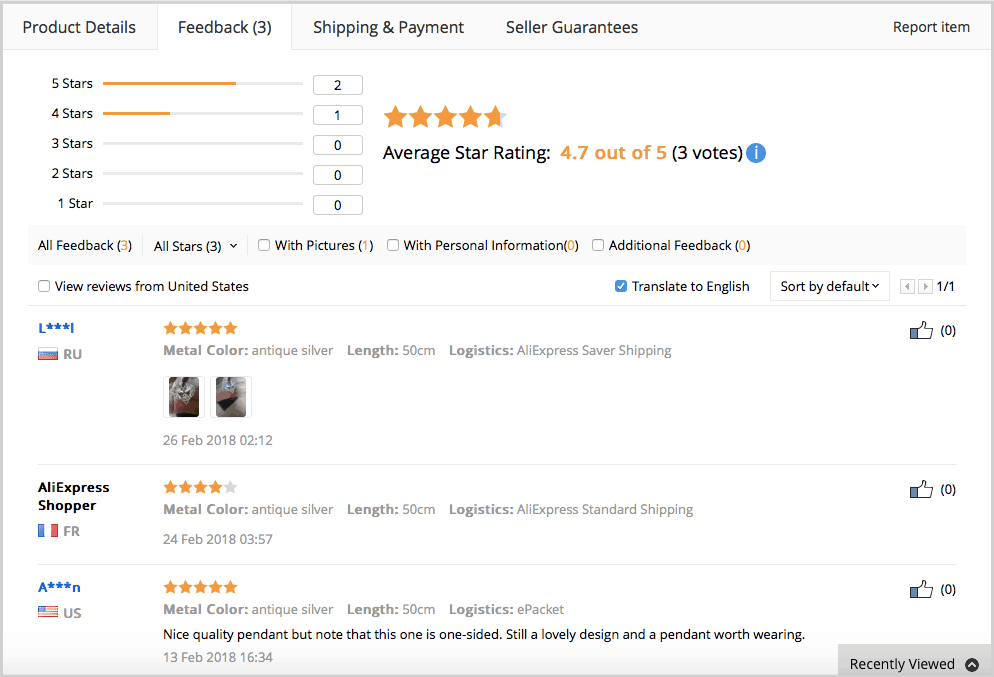Viewport: 994px width, 677px height.
Task: Switch to the Shipping & Payment tab
Action: click(x=388, y=27)
